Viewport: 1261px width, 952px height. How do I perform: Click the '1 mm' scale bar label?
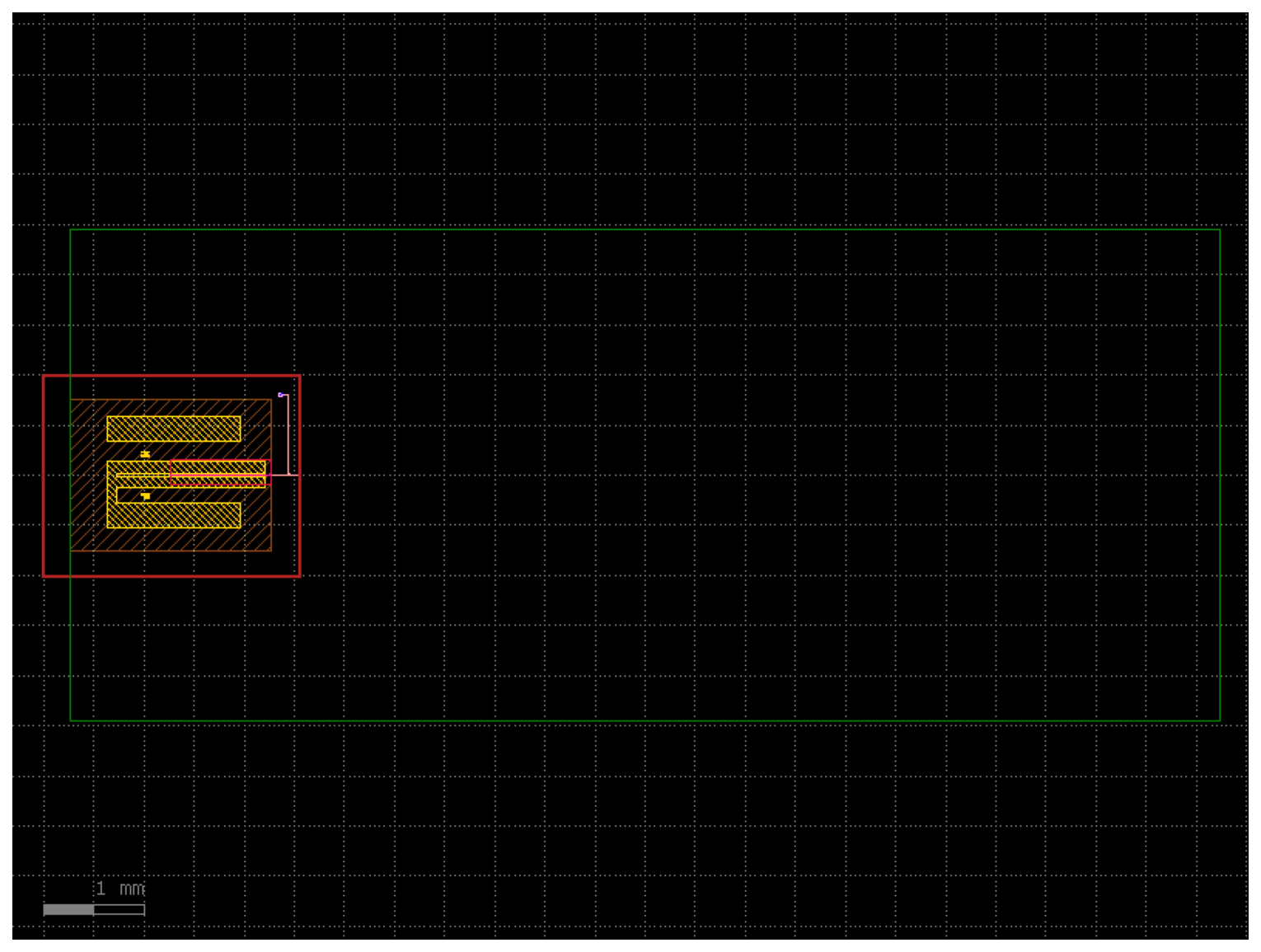tap(120, 889)
